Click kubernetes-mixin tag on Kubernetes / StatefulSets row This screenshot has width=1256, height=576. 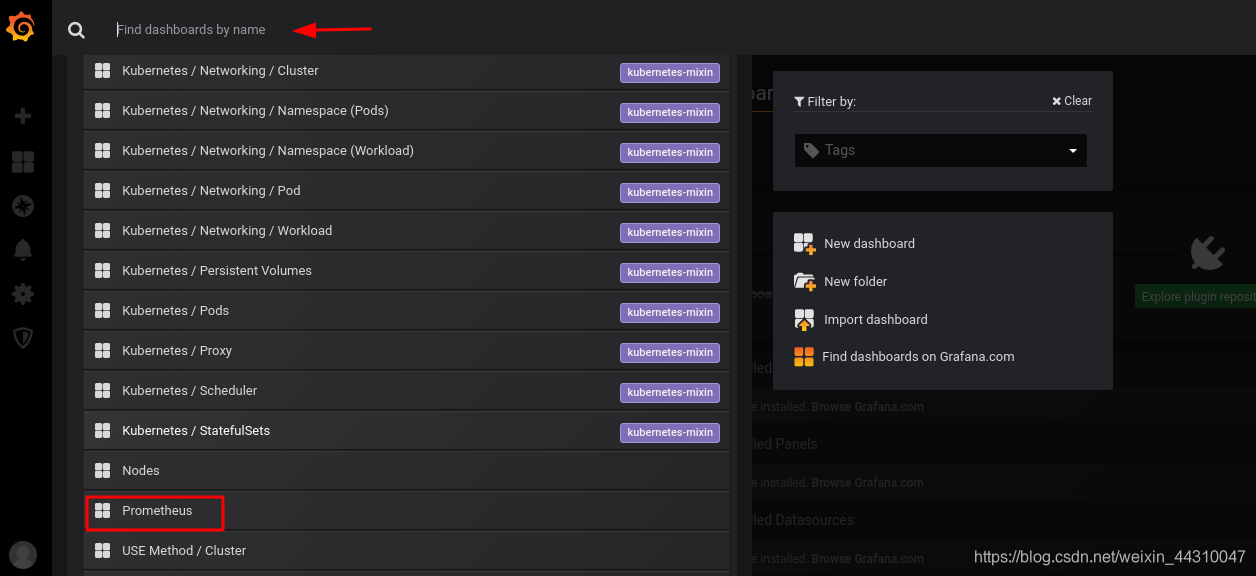[x=670, y=432]
